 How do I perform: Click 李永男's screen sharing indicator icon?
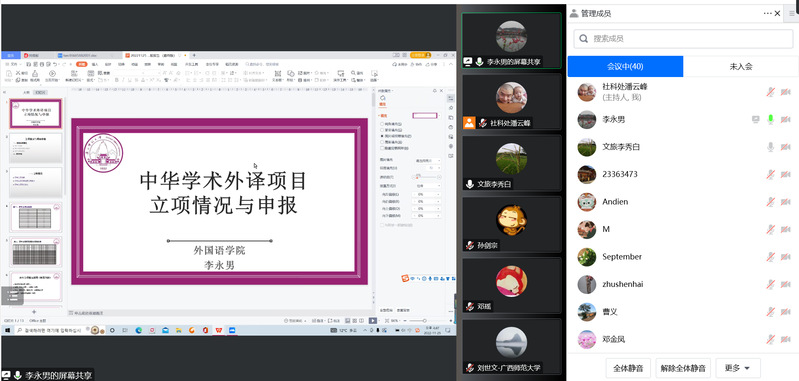(756, 120)
